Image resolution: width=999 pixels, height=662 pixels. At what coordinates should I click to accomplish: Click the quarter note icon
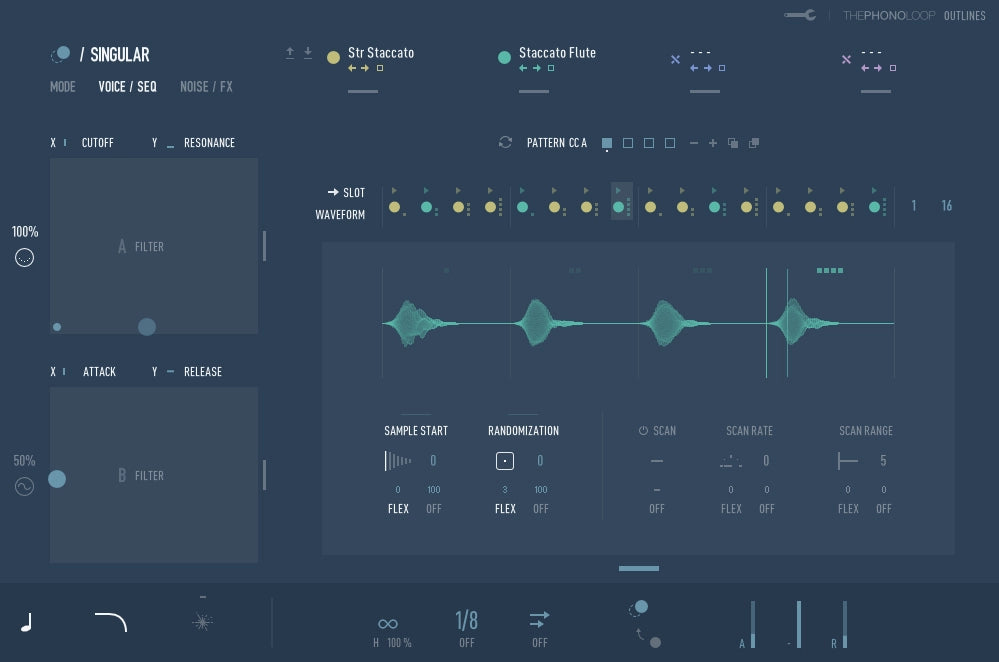pos(27,623)
